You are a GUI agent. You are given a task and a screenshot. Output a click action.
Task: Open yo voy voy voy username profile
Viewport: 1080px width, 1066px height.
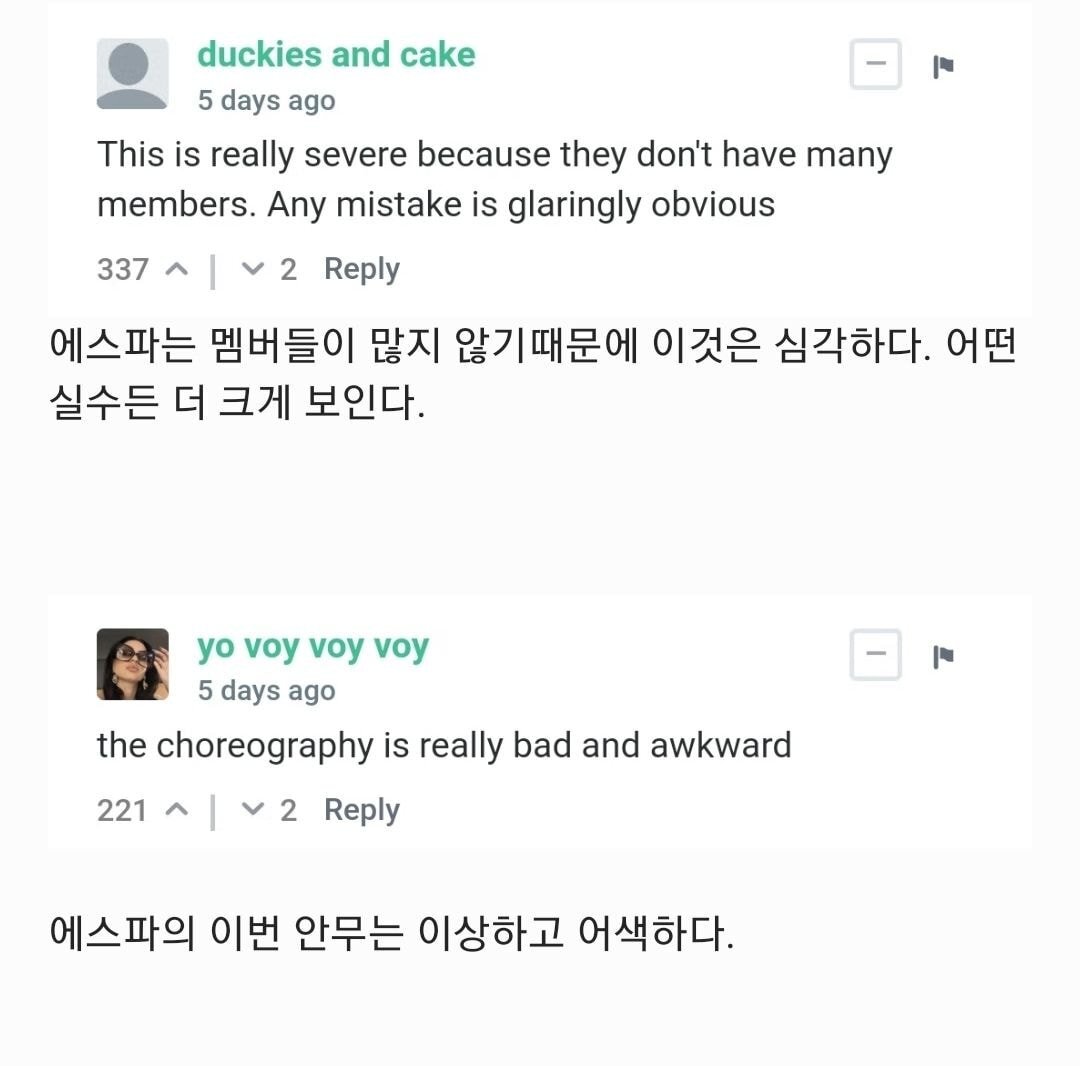pyautogui.click(x=313, y=647)
